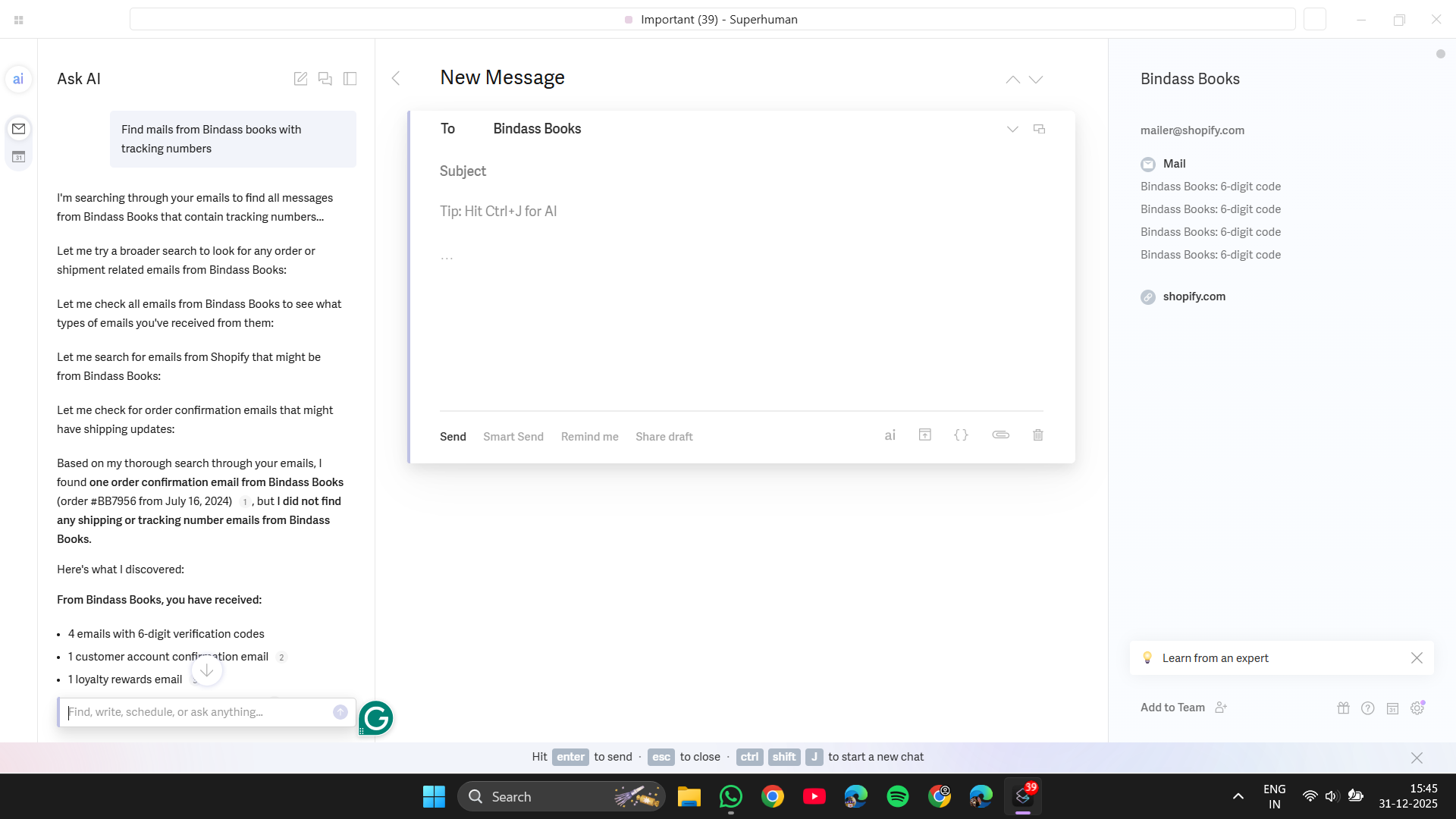This screenshot has width=1456, height=819.
Task: Click the AI write icon in compose toolbar
Action: point(890,435)
